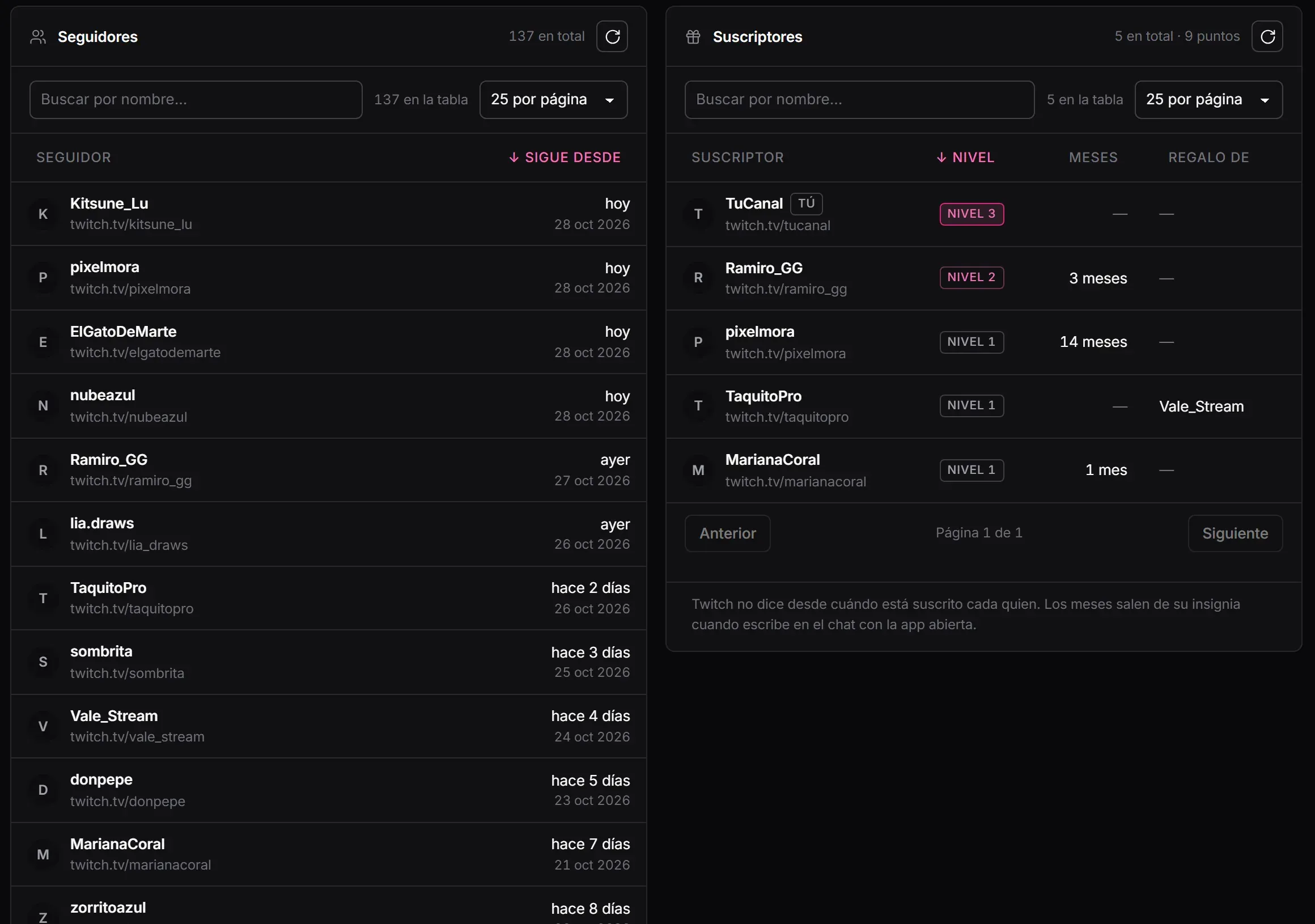The image size is (1315, 924).
Task: Click gifter name Vale_Stream in subscribers
Action: [x=1201, y=406]
